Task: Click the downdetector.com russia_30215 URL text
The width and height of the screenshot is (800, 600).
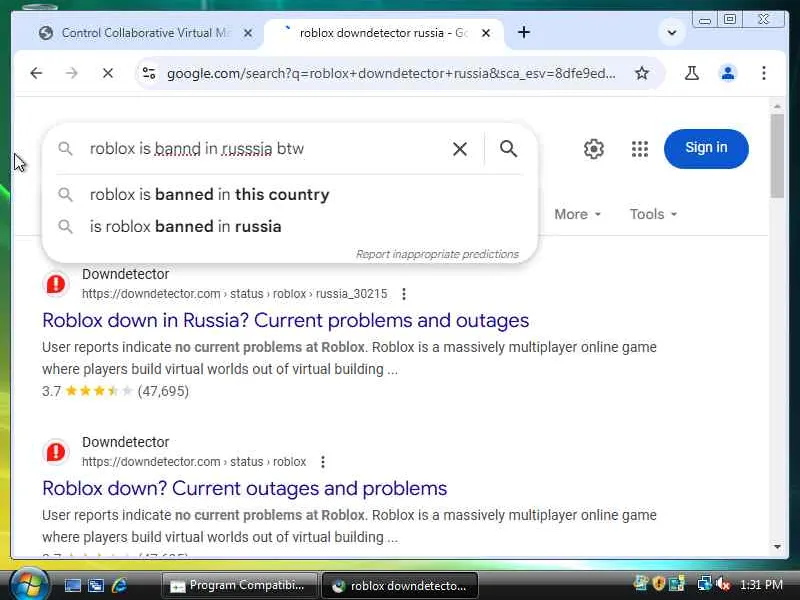Action: [234, 294]
